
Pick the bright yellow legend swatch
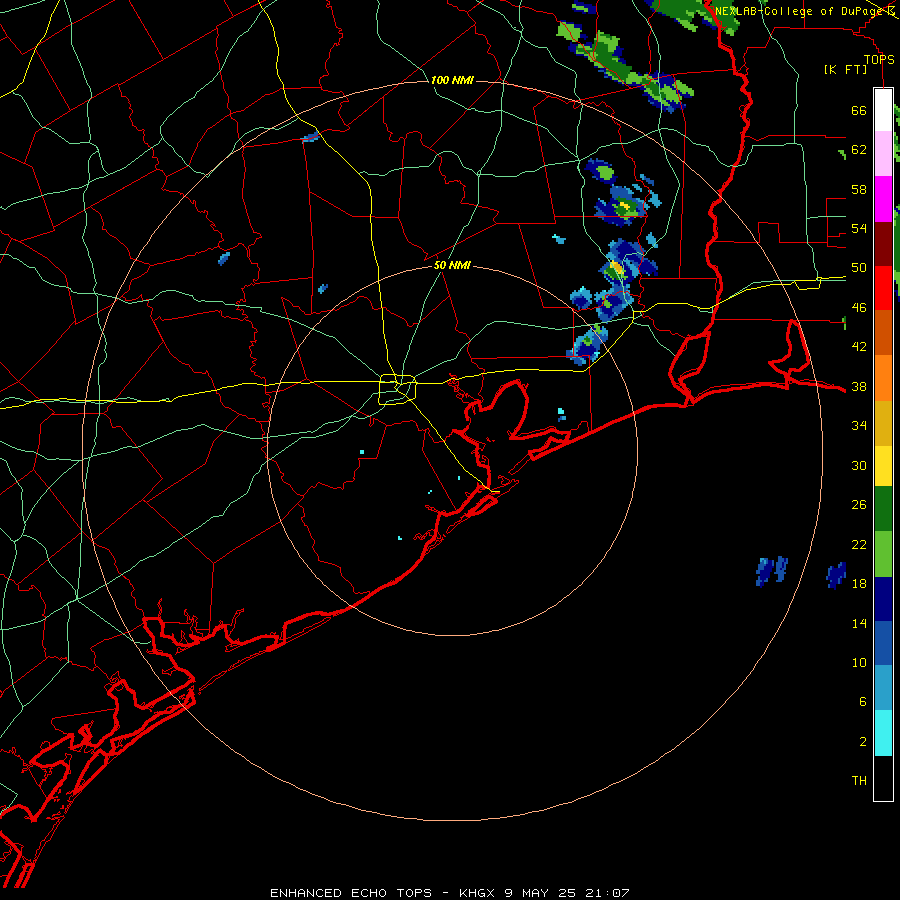coord(883,466)
